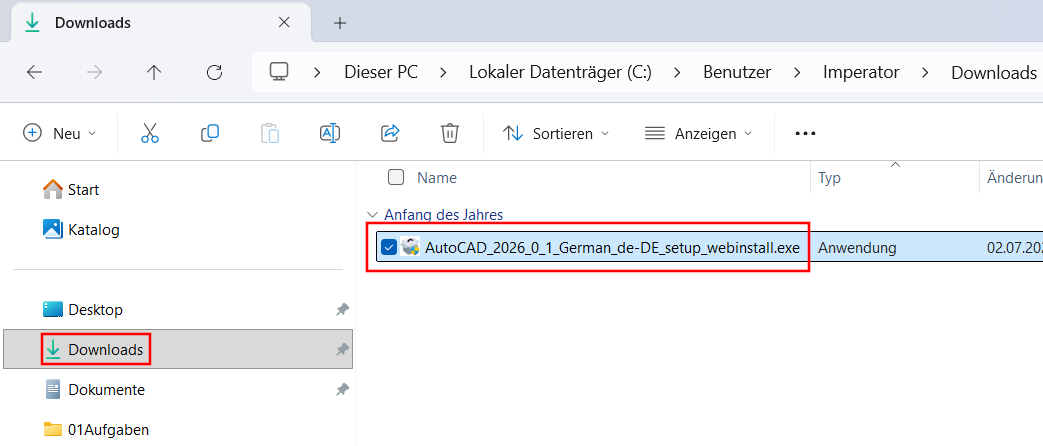Click the Rename icon in toolbar
The image size is (1043, 446).
[x=330, y=133]
